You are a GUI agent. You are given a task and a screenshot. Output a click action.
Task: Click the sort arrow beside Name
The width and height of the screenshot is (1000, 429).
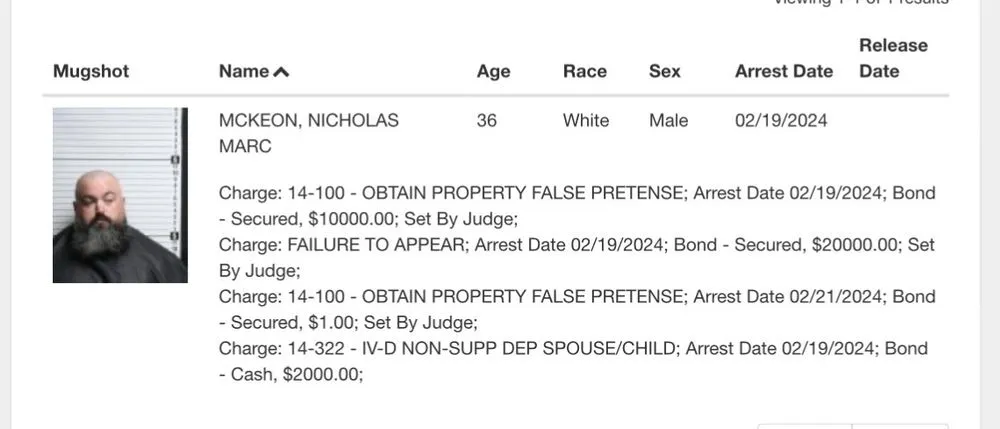[281, 72]
